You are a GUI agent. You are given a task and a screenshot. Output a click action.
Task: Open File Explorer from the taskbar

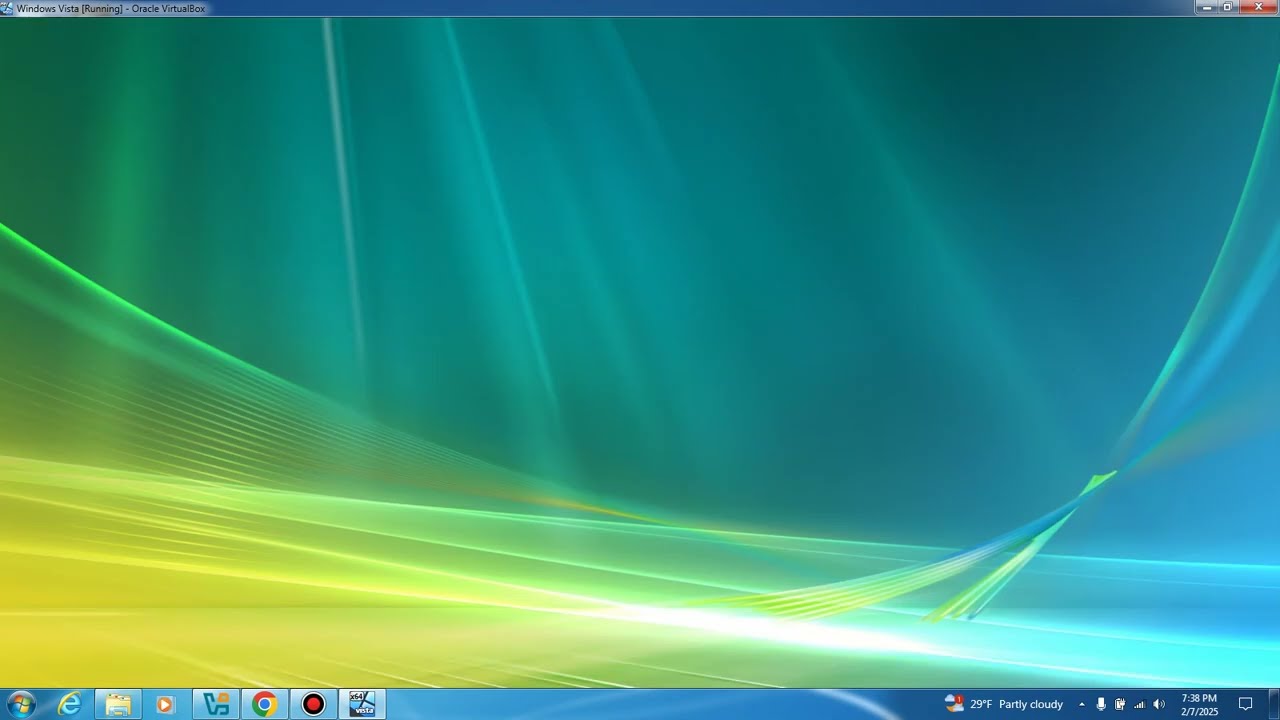coord(118,704)
